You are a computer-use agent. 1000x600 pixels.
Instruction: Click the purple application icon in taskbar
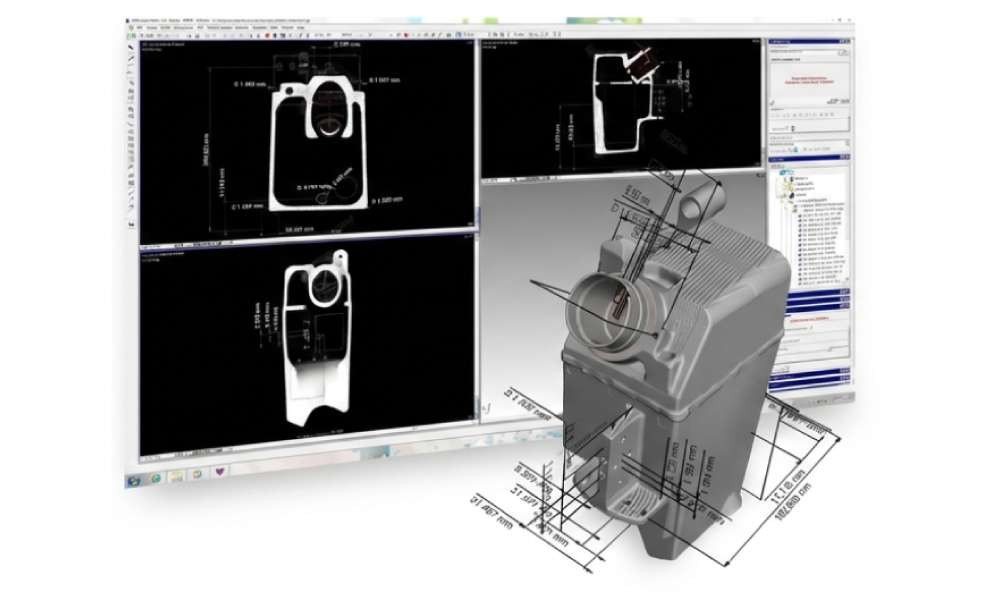point(221,473)
